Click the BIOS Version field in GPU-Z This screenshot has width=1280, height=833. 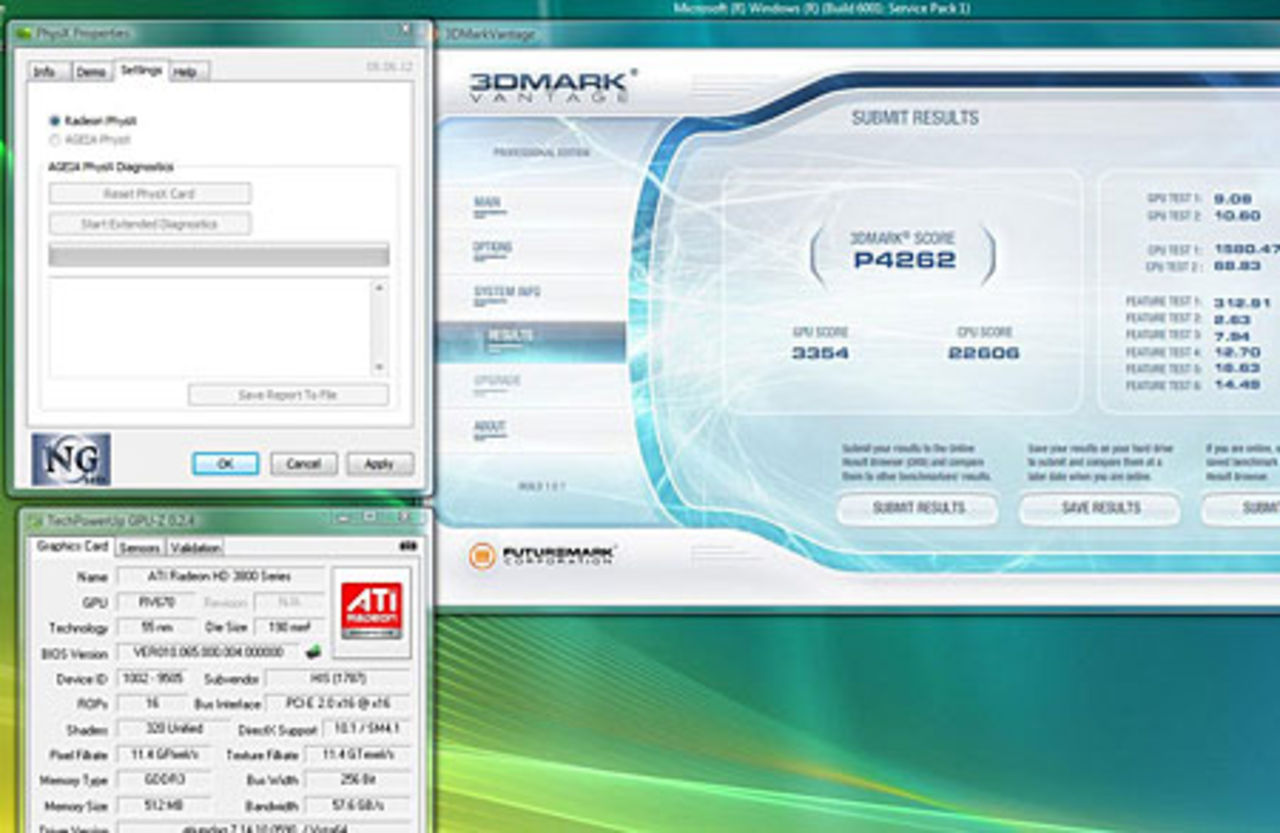[x=209, y=653]
